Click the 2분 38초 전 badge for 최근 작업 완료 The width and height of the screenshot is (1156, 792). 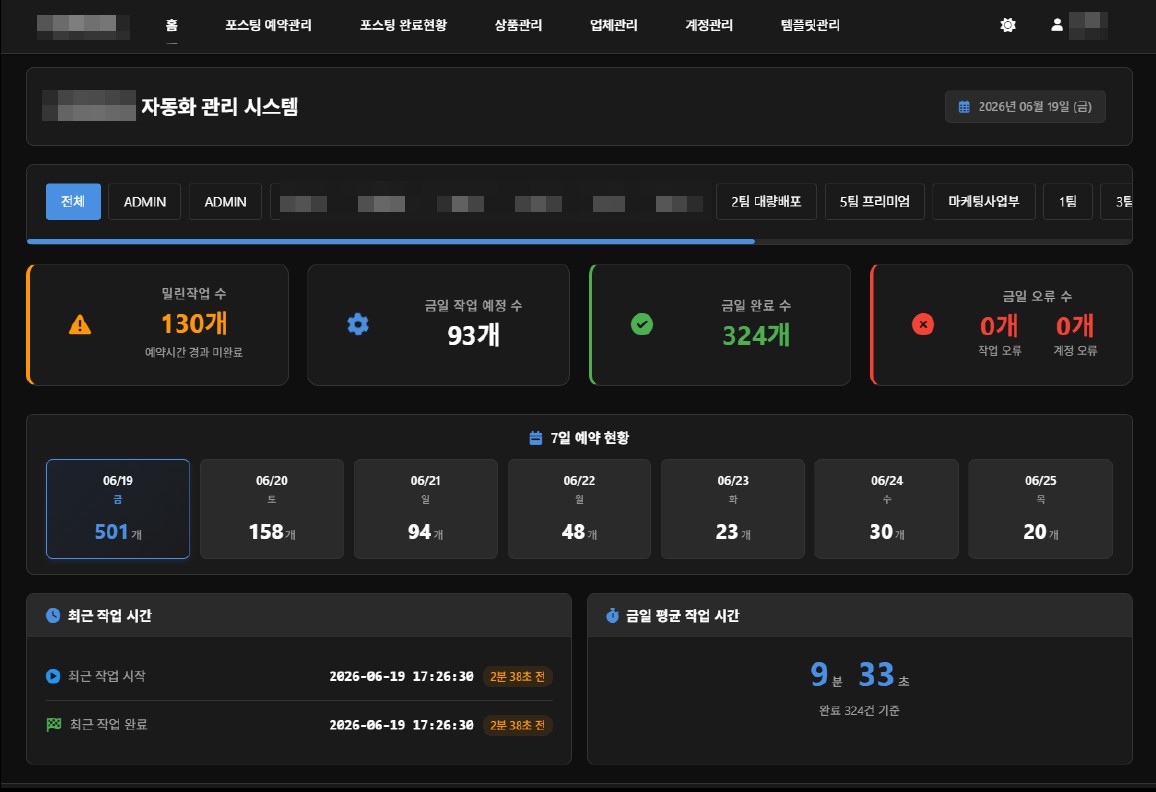click(518, 725)
